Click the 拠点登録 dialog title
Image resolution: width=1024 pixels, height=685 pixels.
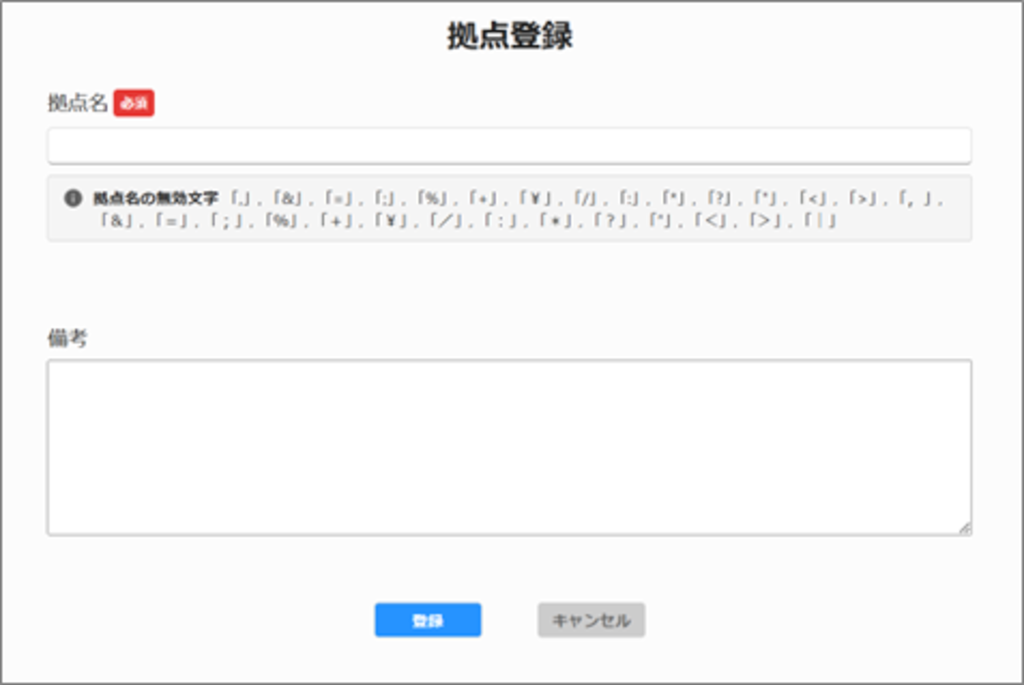[510, 36]
